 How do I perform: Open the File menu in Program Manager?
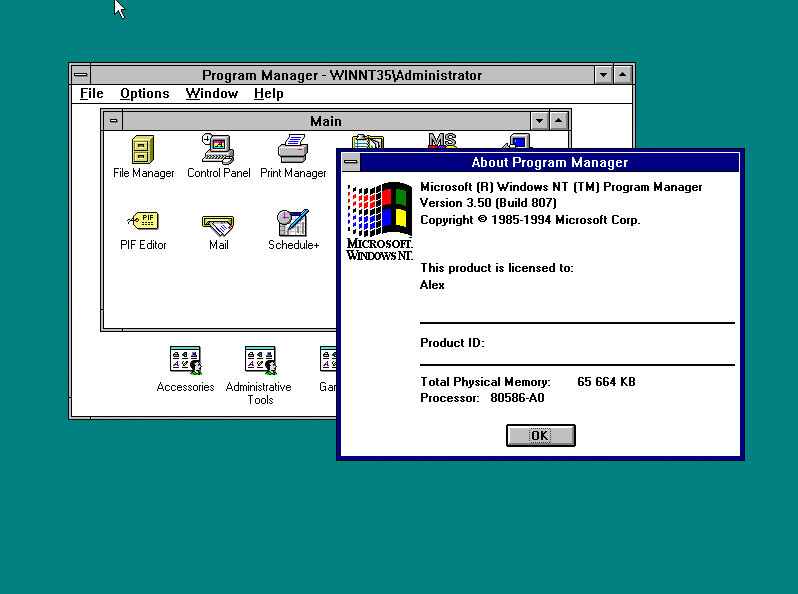(92, 94)
